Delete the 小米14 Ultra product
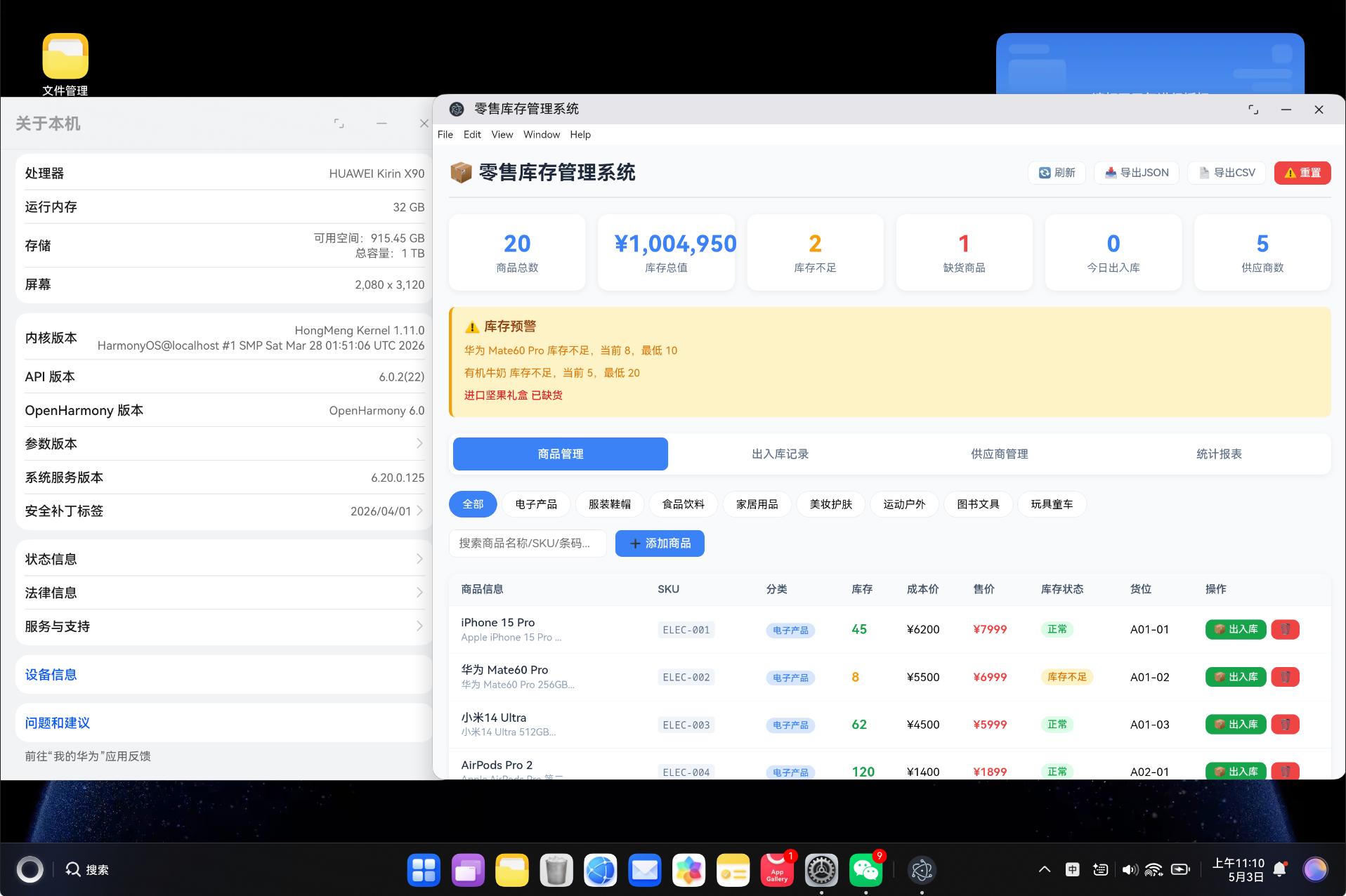 click(x=1286, y=724)
